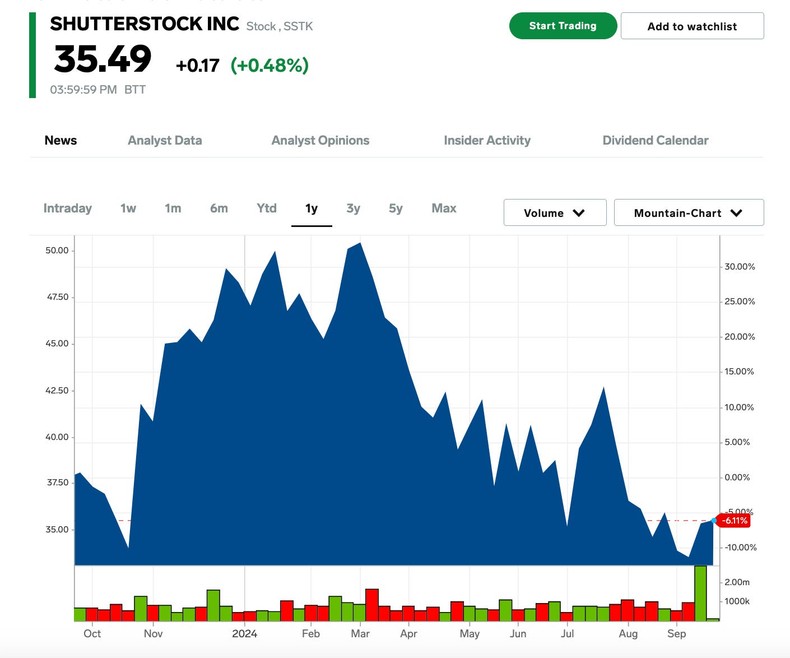Open the News tab

coord(61,140)
